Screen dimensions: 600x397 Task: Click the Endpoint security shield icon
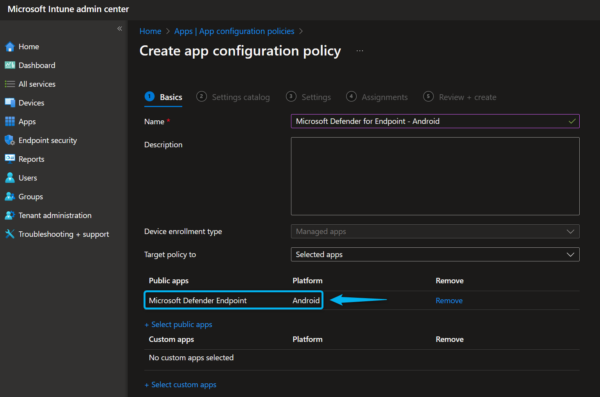pos(10,141)
